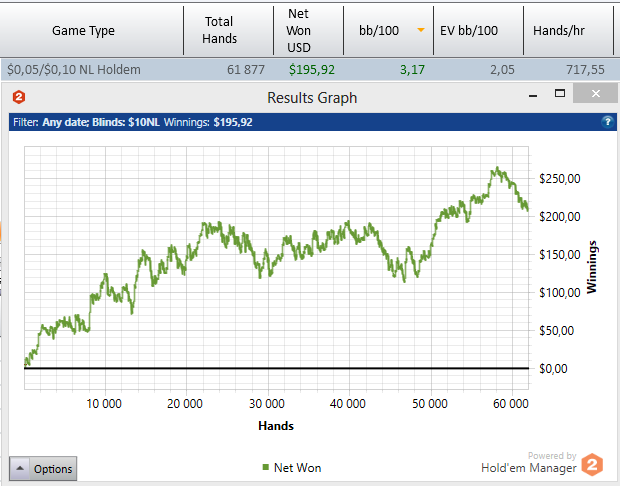
Task: Click the 20 000 hands axis label
Action: click(185, 403)
